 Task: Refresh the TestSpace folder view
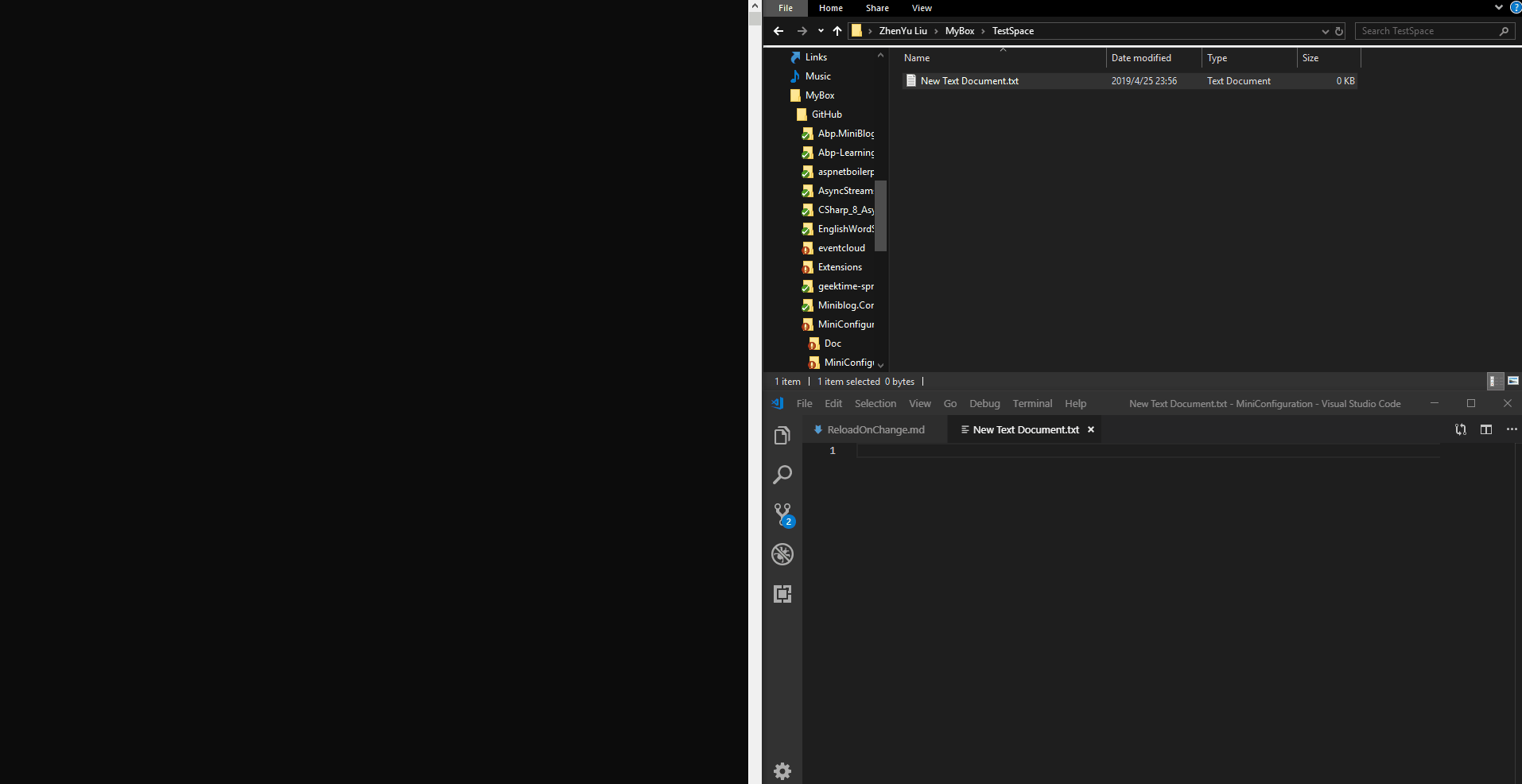(x=1339, y=31)
